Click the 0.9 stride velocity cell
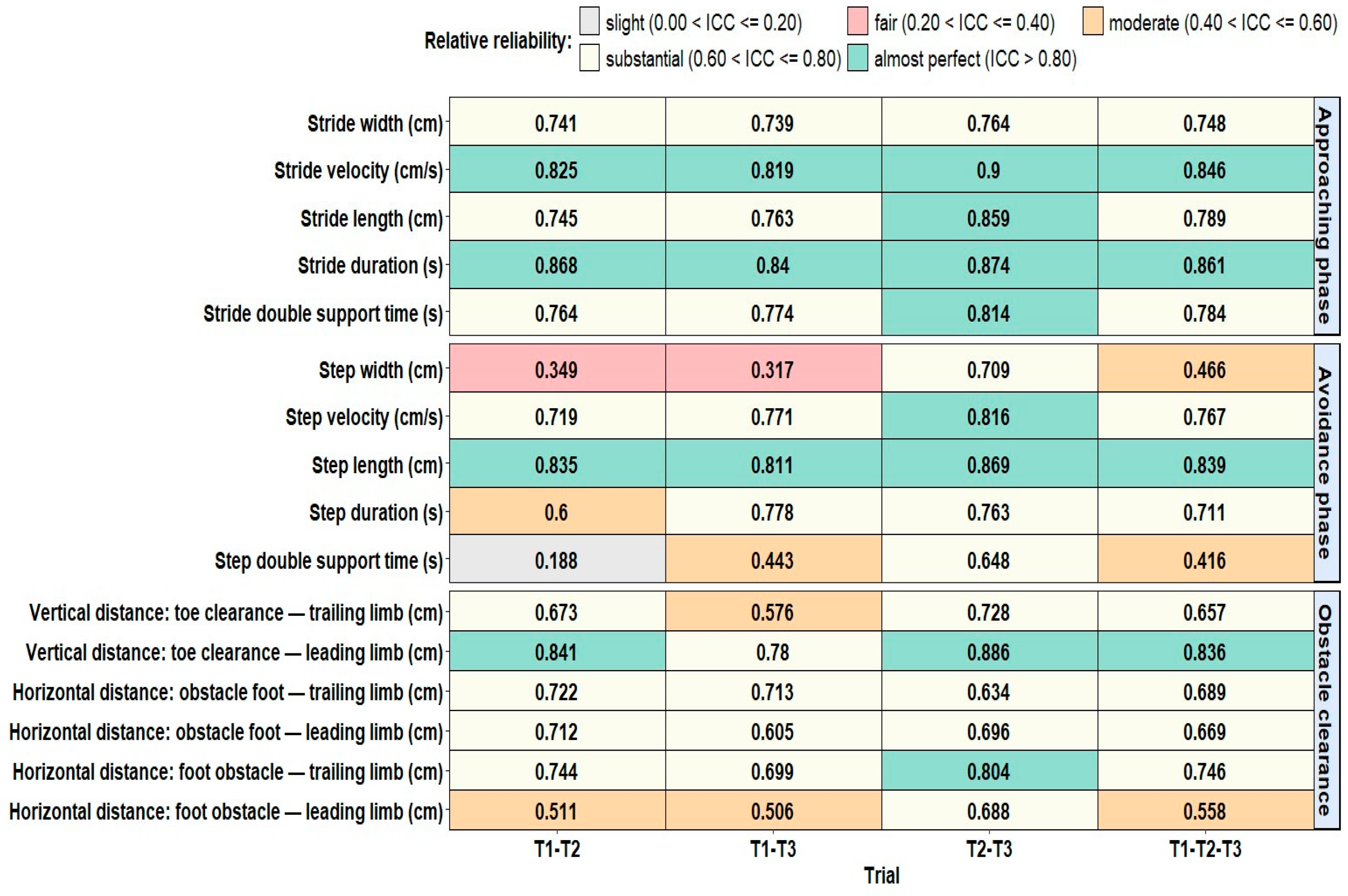This screenshot has width=1348, height=896. pyautogui.click(x=990, y=169)
